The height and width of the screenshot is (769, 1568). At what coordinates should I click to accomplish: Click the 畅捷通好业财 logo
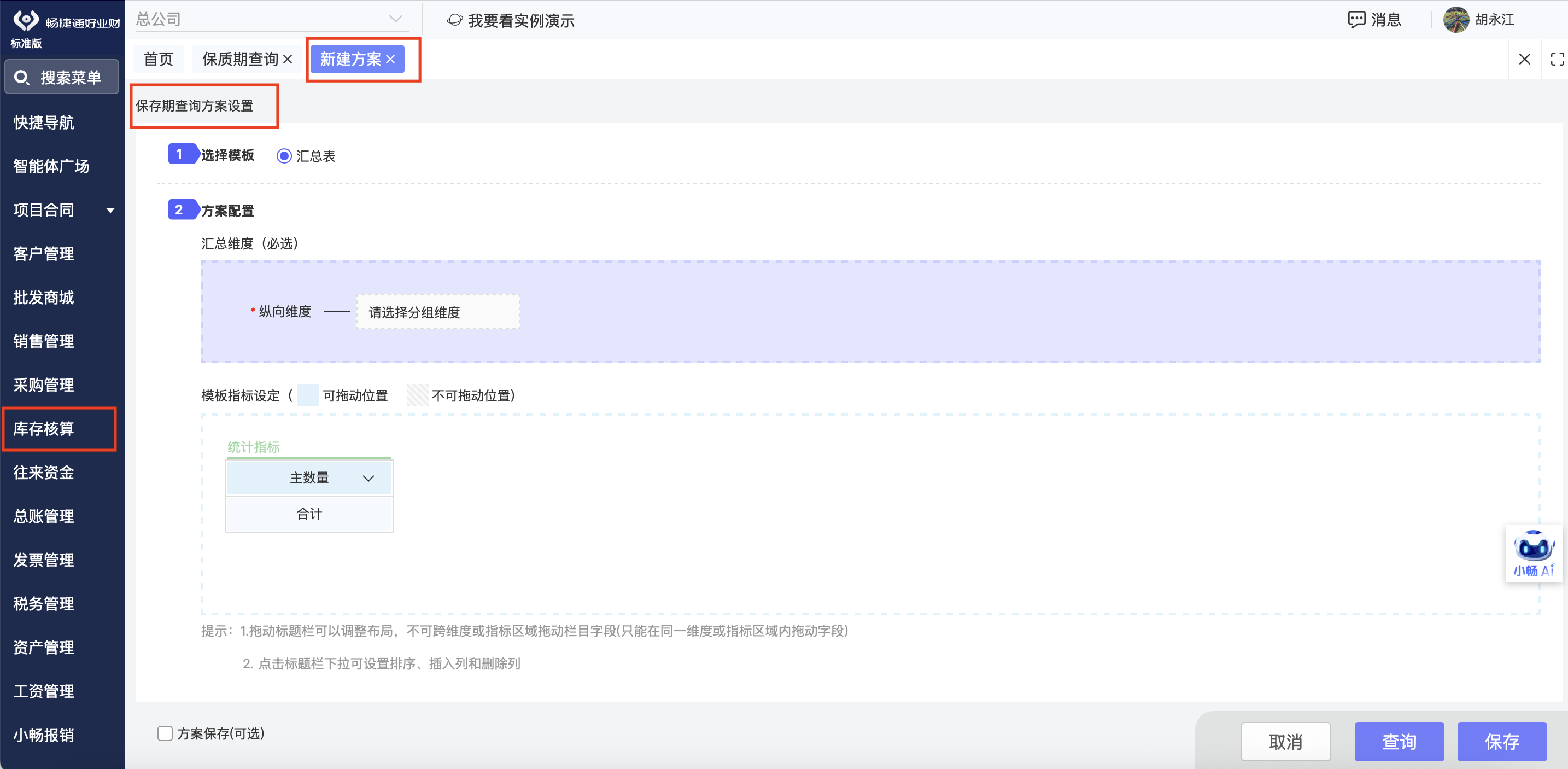[x=26, y=21]
